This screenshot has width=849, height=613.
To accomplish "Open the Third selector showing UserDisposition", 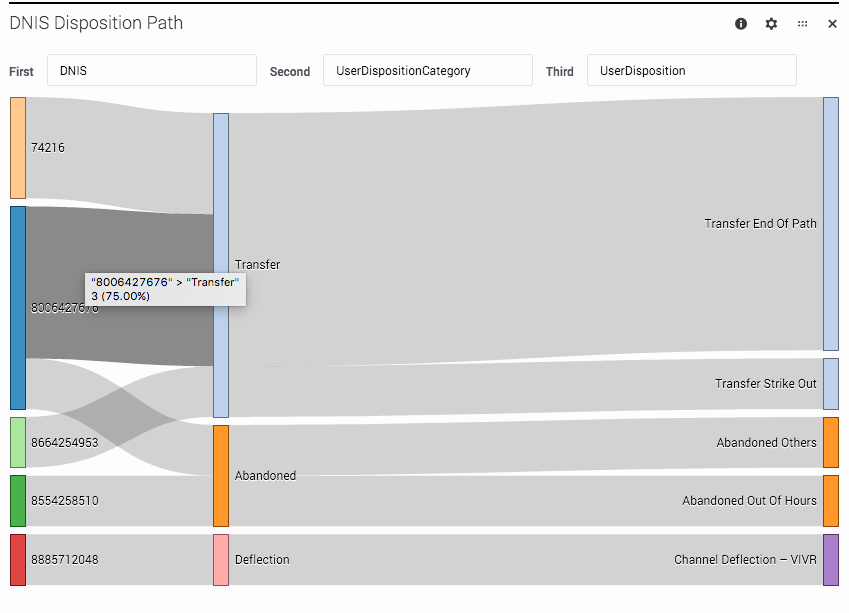I will pyautogui.click(x=691, y=70).
